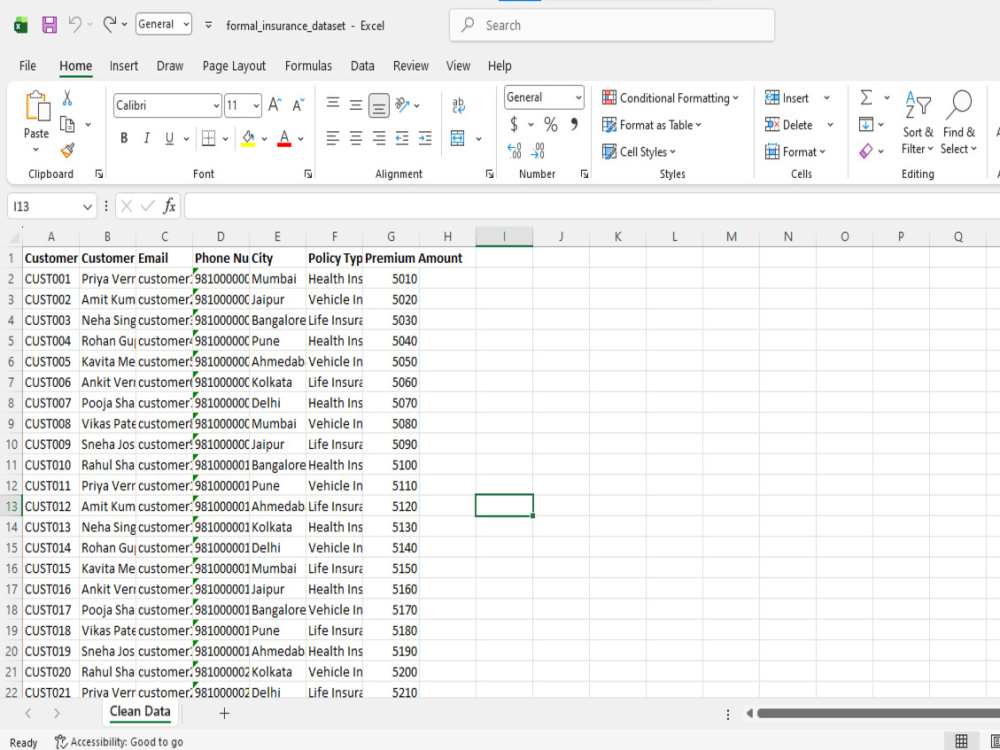Open Sort & Filter options

[x=918, y=122]
